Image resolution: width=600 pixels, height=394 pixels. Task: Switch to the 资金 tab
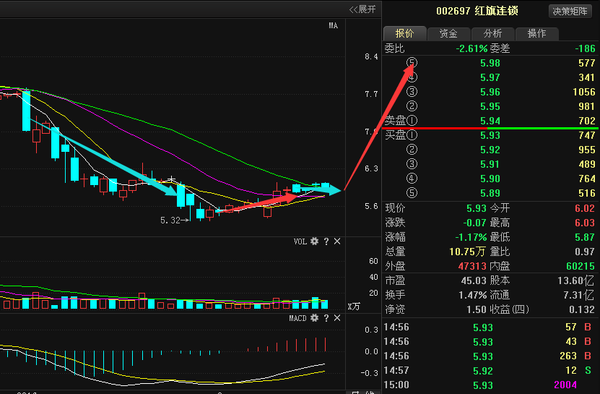[448, 33]
